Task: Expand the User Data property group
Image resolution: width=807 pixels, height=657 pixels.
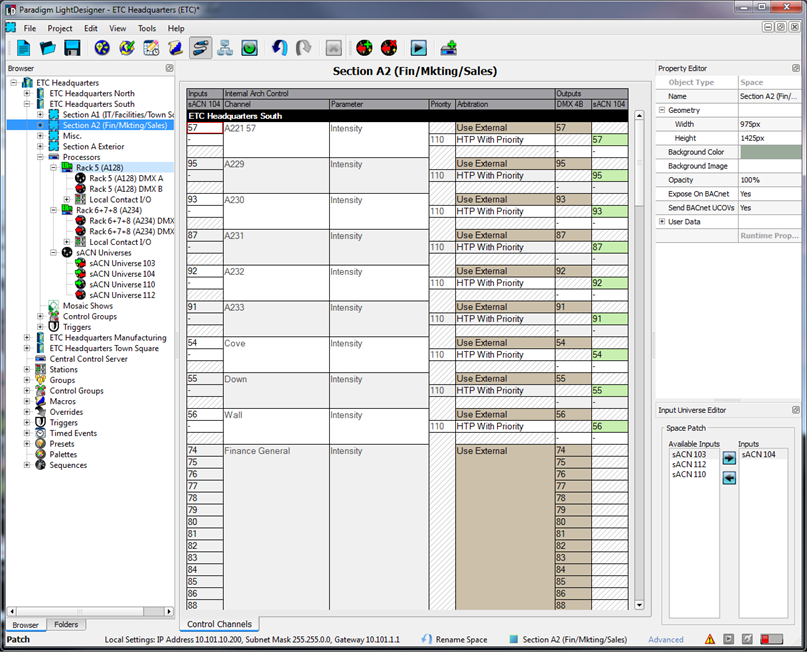Action: (662, 222)
